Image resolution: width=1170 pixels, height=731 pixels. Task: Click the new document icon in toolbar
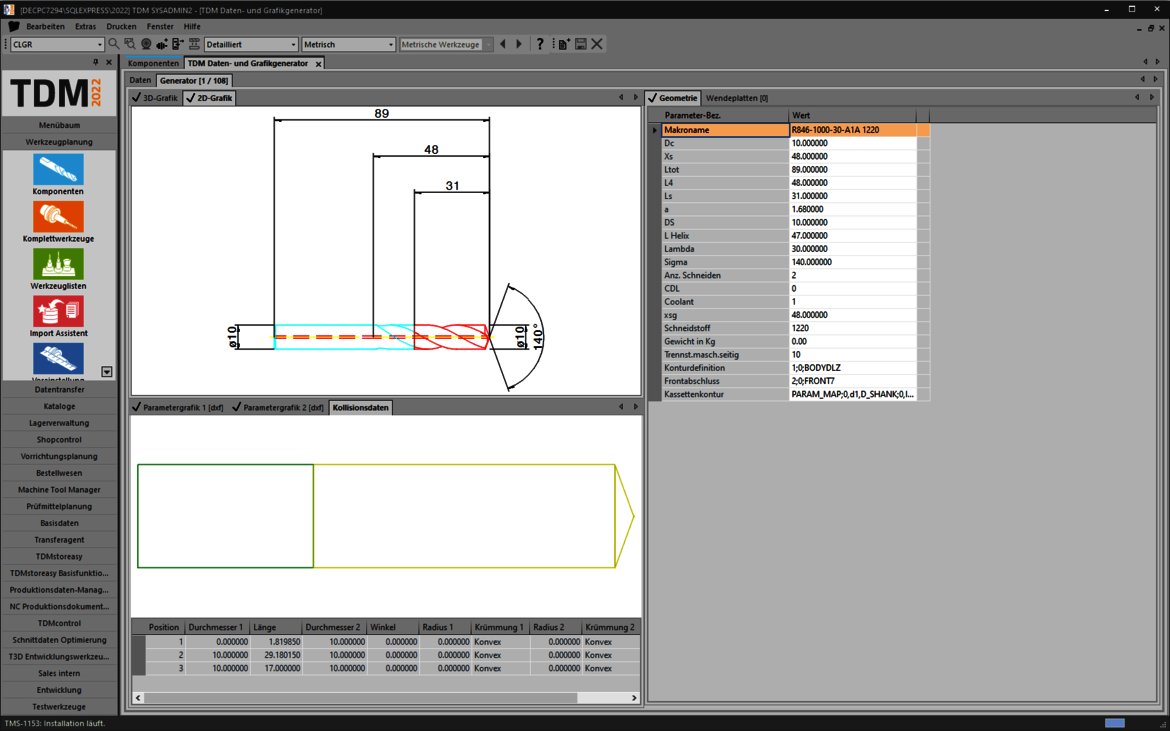coord(564,44)
